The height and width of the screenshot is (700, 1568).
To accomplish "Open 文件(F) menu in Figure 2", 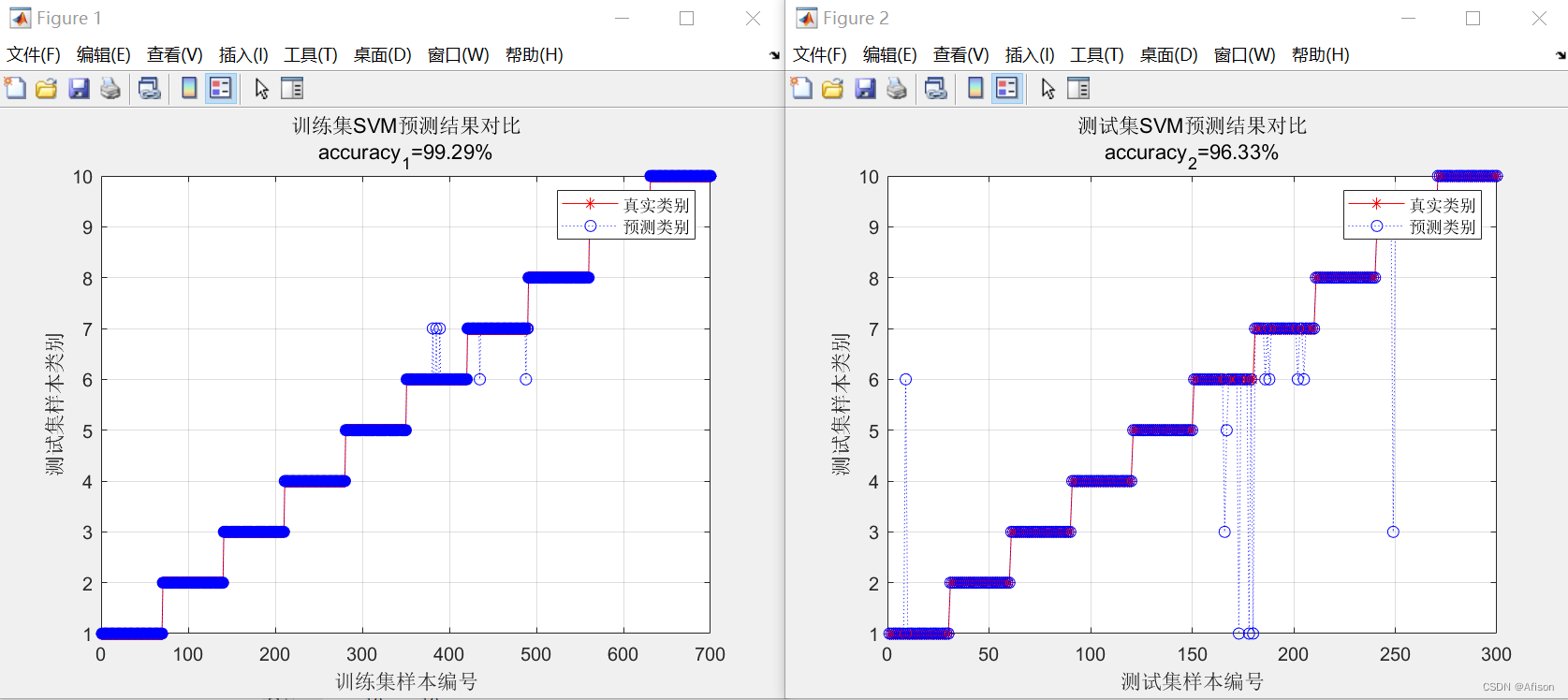I will pyautogui.click(x=820, y=54).
